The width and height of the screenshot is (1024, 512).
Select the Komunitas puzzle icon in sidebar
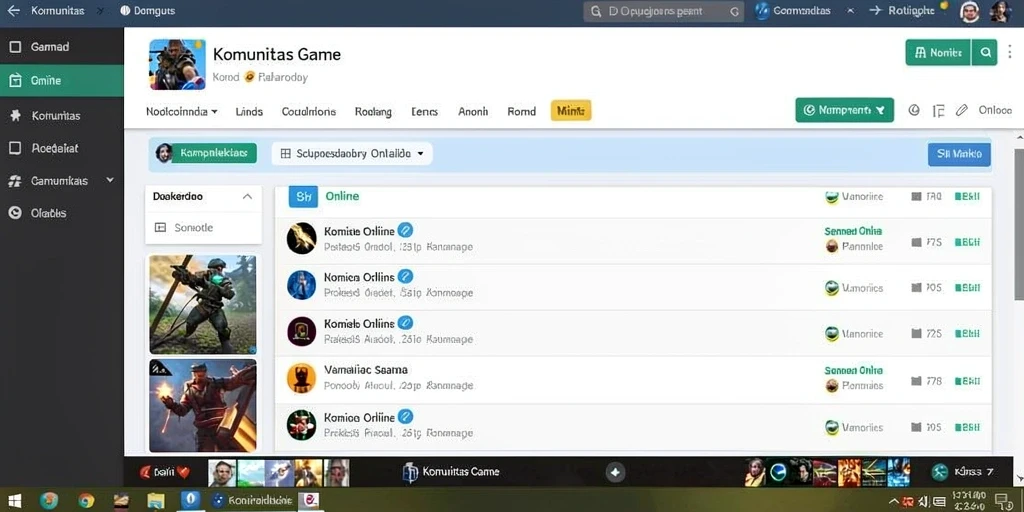click(x=16, y=116)
